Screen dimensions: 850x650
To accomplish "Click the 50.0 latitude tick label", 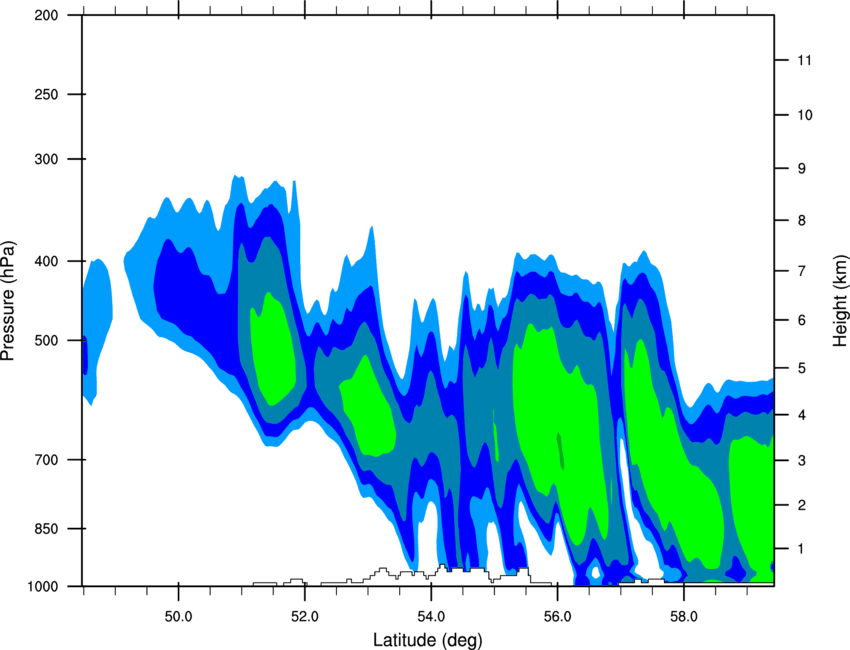I will (x=178, y=617).
